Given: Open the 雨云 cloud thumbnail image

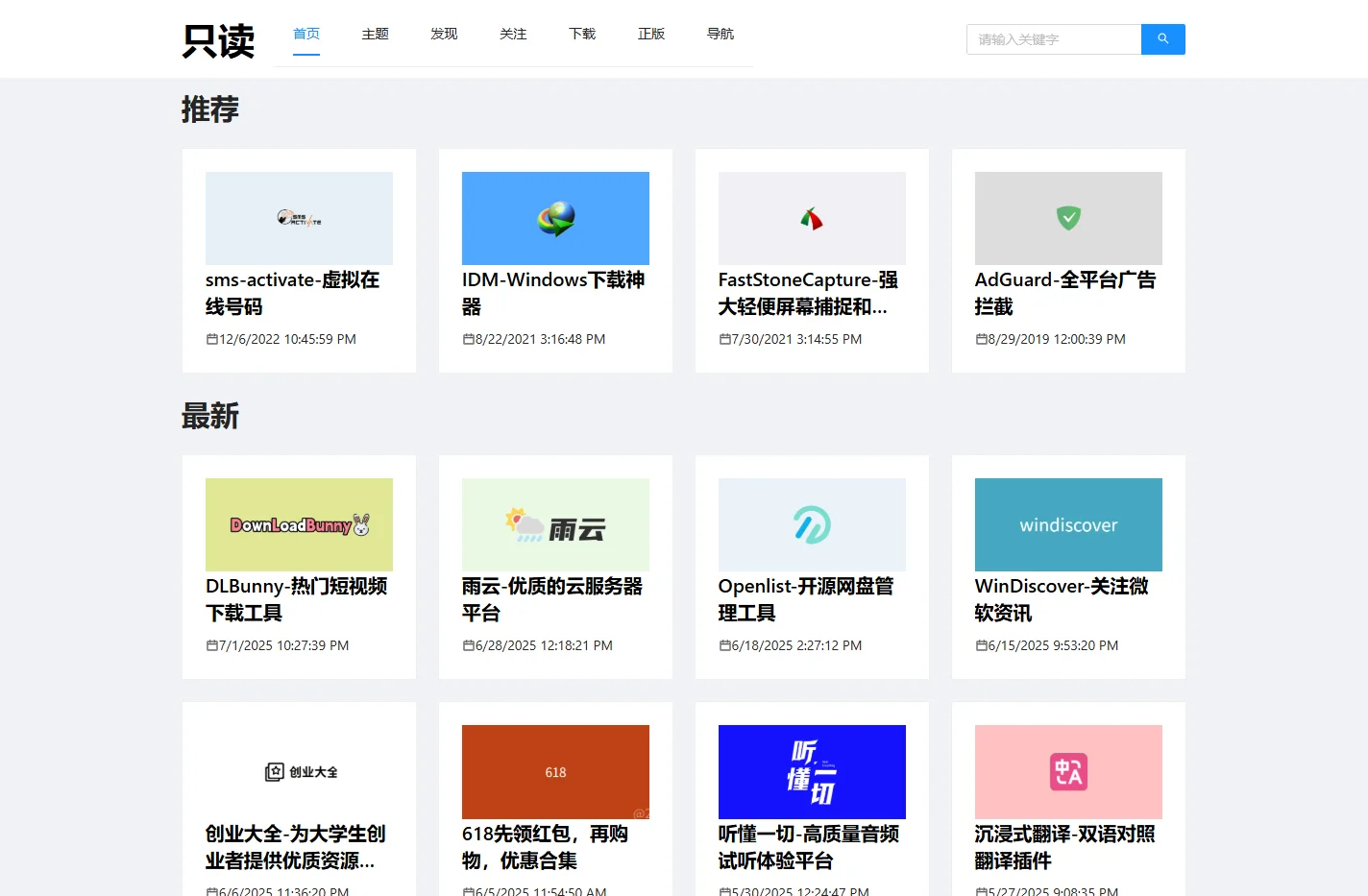Looking at the screenshot, I should click(555, 524).
